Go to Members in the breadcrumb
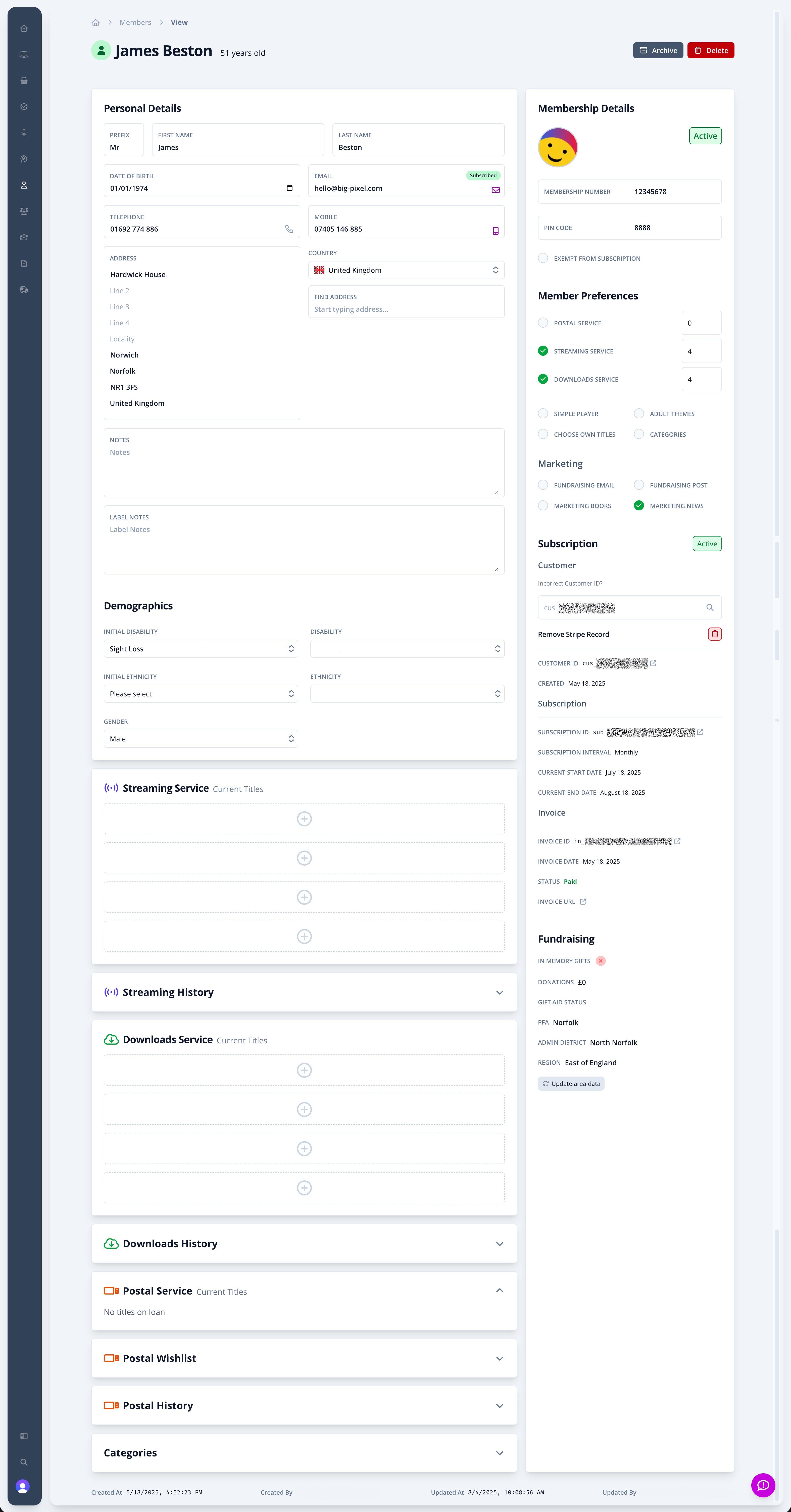 click(135, 23)
